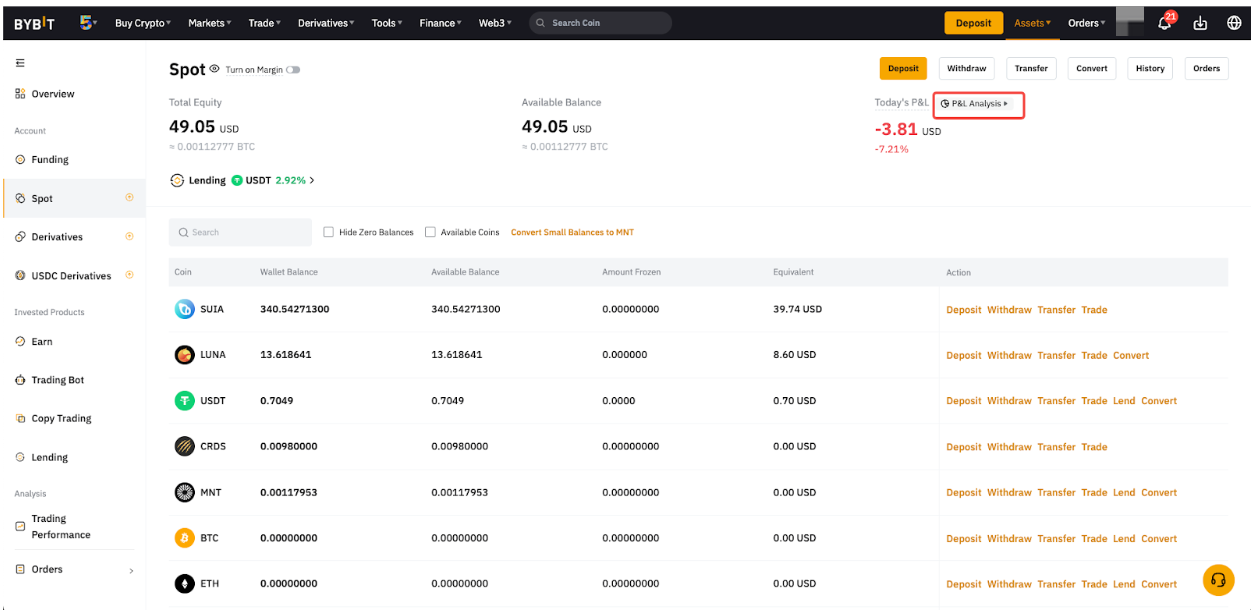
Task: Click the profile avatar in header
Action: click(x=1130, y=21)
